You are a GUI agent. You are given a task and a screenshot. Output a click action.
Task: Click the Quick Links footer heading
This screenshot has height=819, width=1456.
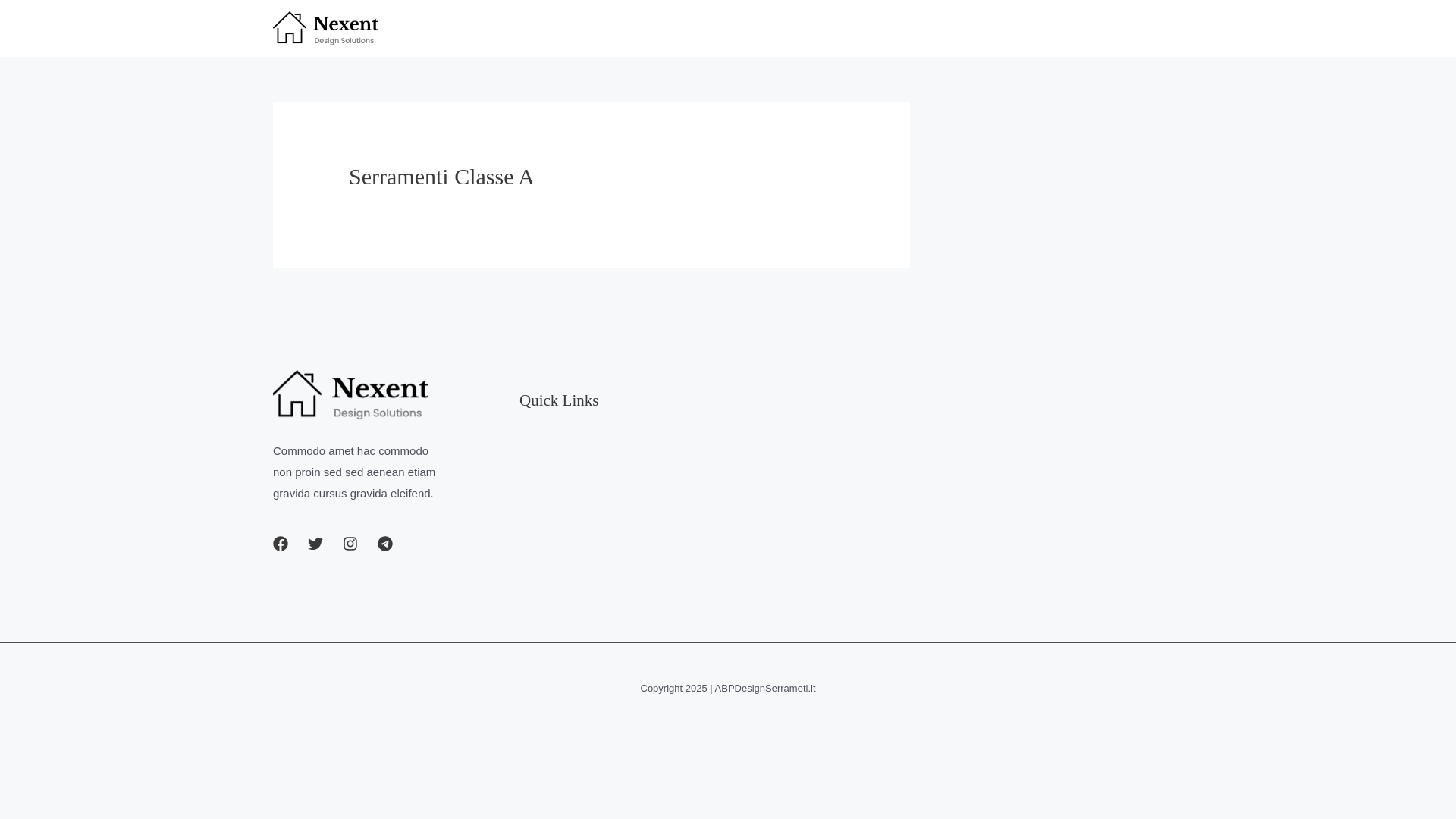coord(559,400)
